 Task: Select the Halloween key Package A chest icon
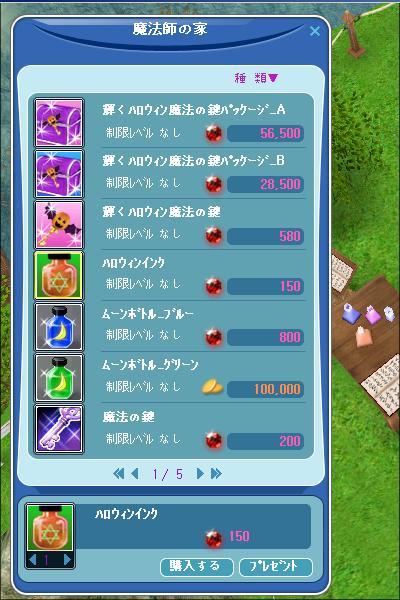[x=59, y=123]
